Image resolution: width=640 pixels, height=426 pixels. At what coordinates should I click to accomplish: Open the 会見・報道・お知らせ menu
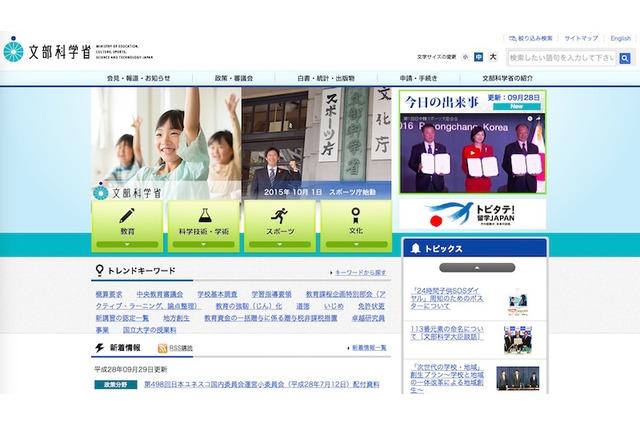138,78
